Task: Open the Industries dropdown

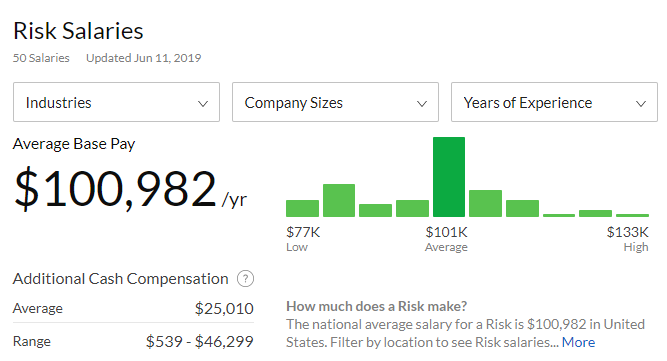Action: point(116,102)
